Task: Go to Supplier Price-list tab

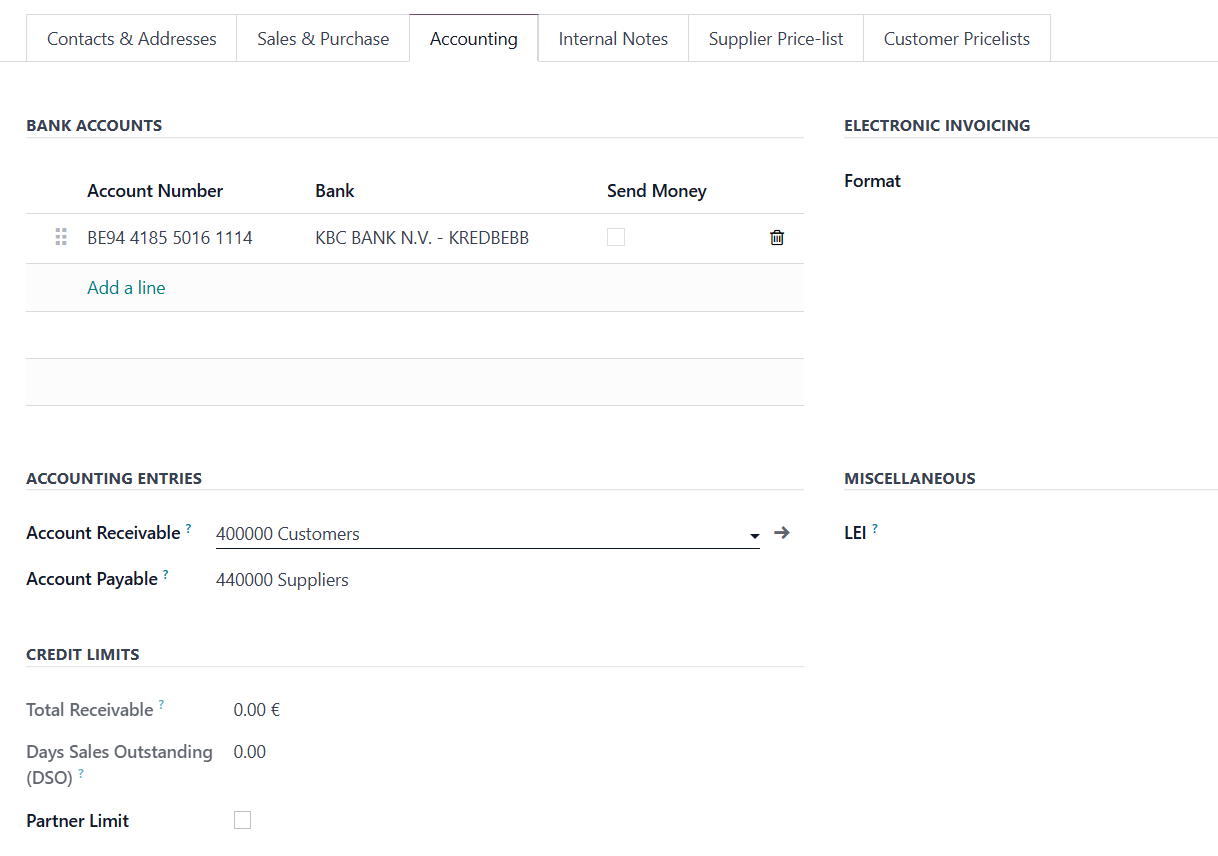Action: [776, 39]
